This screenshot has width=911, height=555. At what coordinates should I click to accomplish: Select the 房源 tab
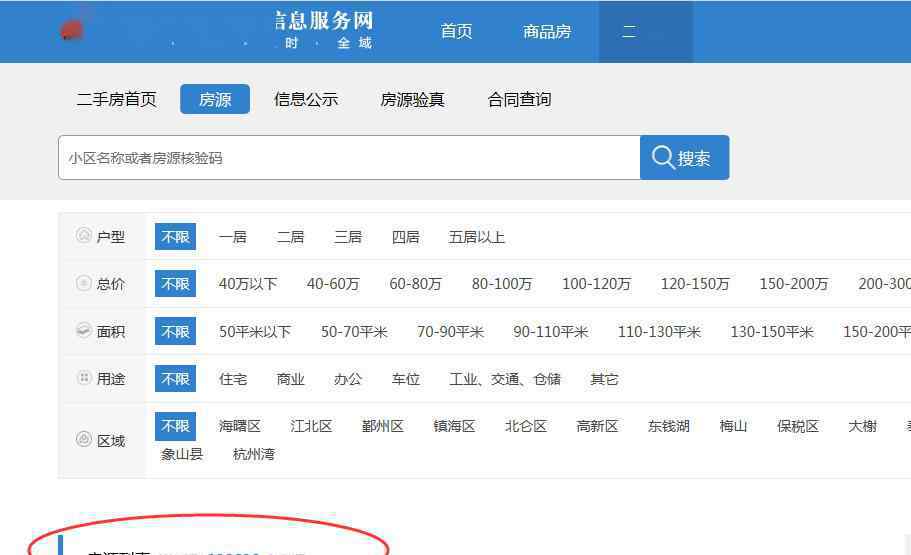pyautogui.click(x=215, y=99)
